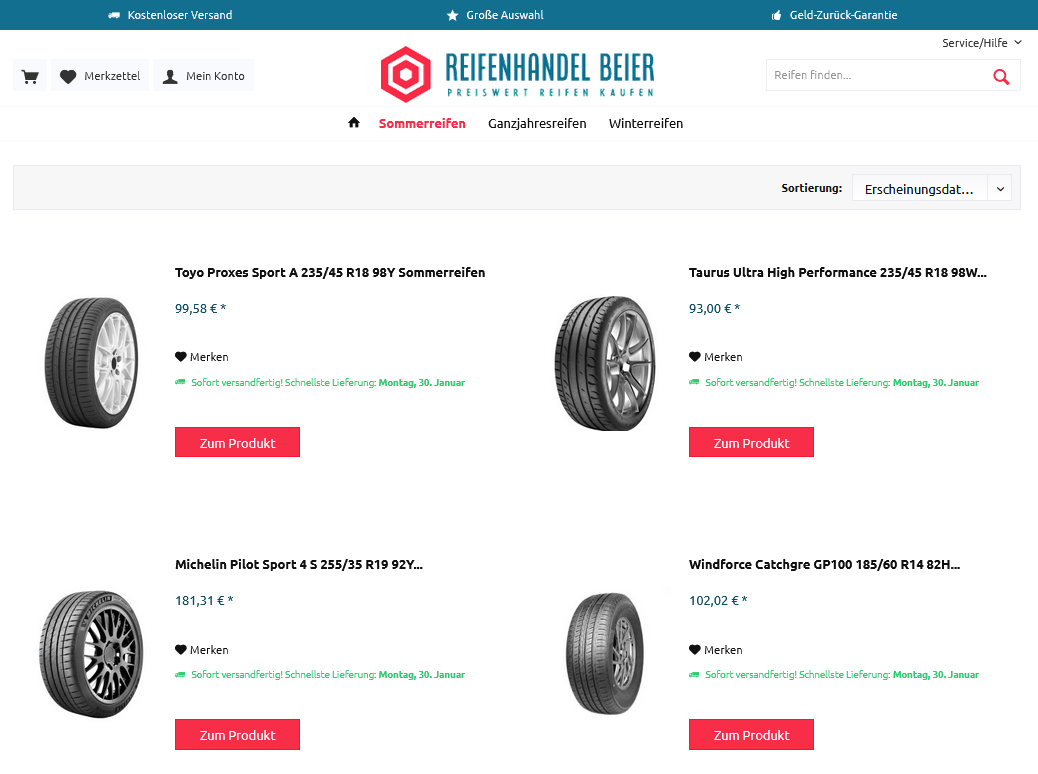1038x774 pixels.
Task: Open the shopping cart icon
Action: coord(30,75)
